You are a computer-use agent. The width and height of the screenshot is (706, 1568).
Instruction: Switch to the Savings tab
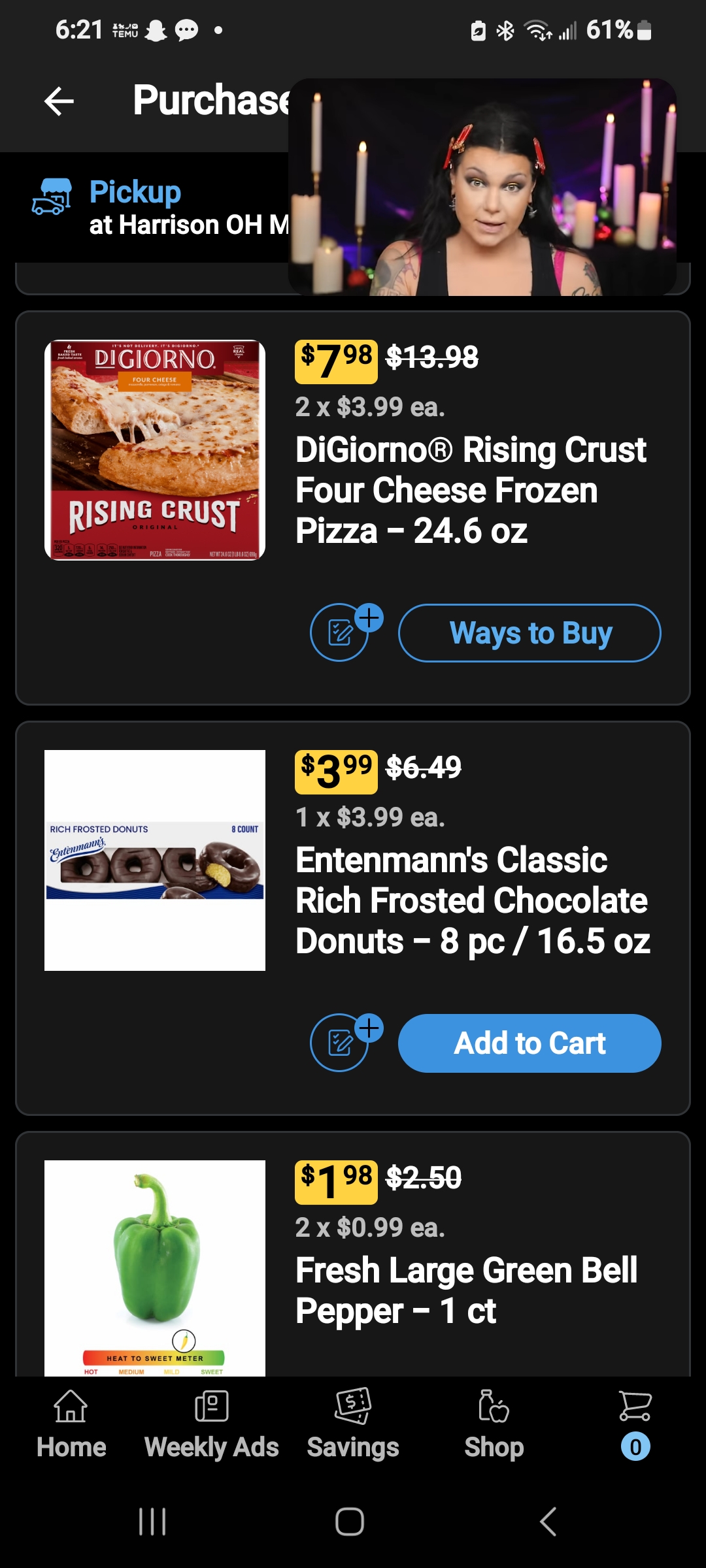pyautogui.click(x=353, y=1424)
